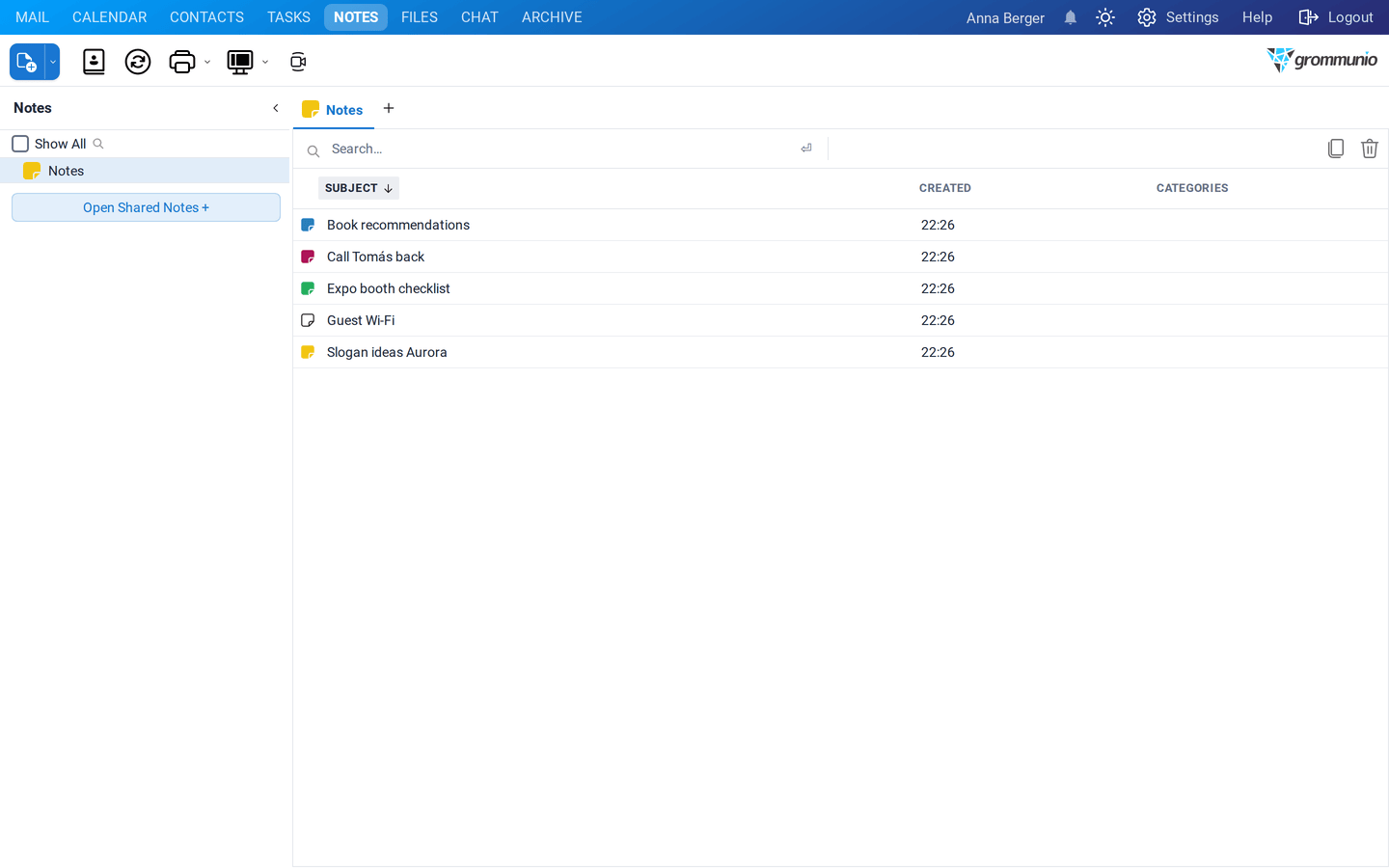
Task: Start a video meeting from the camera icon
Action: tap(298, 62)
